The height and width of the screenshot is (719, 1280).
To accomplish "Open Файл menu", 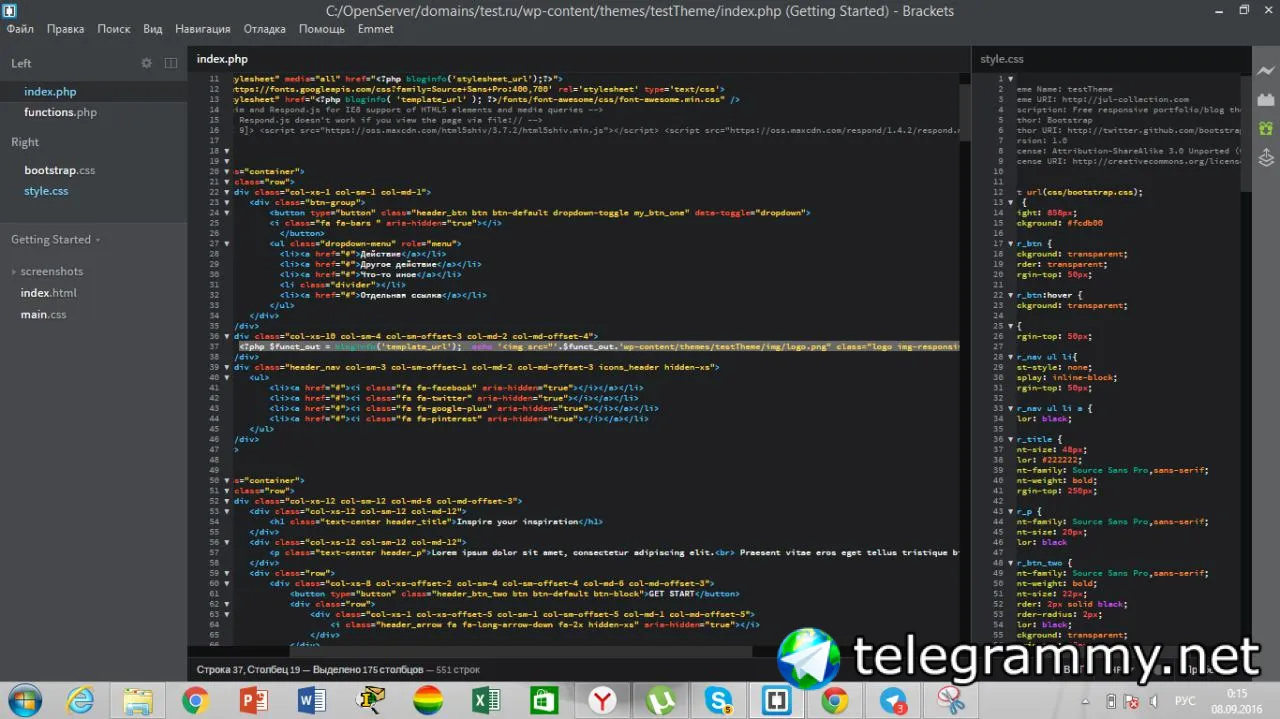I will click(x=20, y=29).
